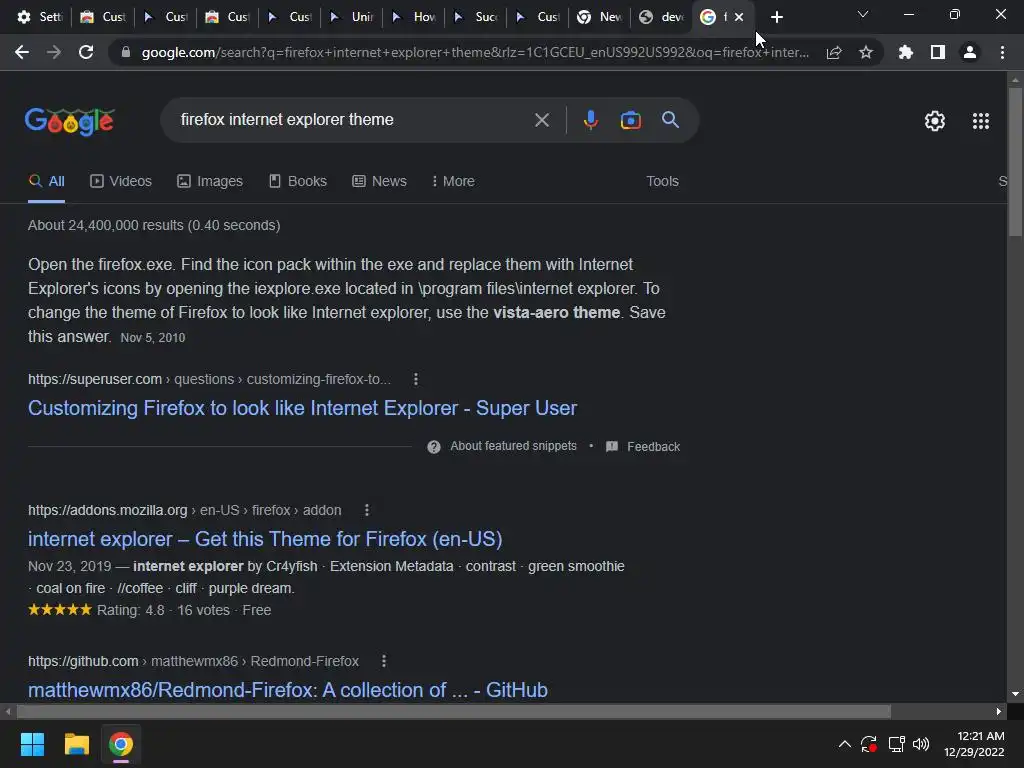Image resolution: width=1024 pixels, height=768 pixels.
Task: Share this page using the share icon
Action: pos(834,52)
